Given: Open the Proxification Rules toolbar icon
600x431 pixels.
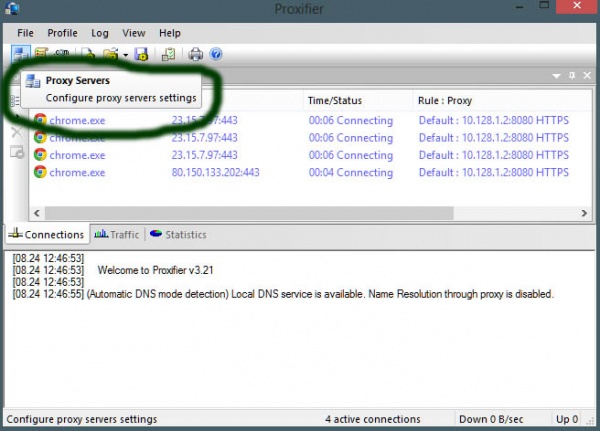Looking at the screenshot, I should point(41,54).
